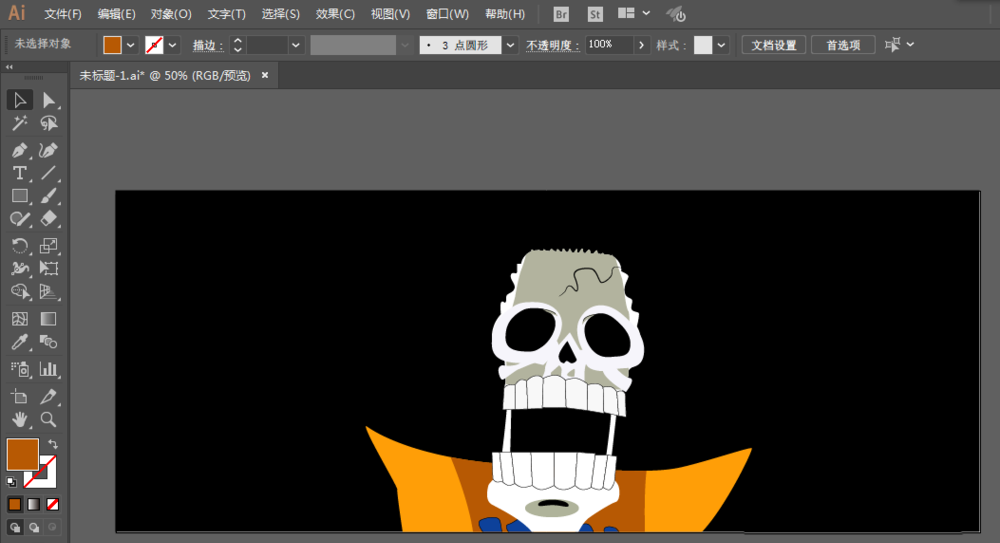
Task: Open the 对象(O) menu
Action: [171, 14]
